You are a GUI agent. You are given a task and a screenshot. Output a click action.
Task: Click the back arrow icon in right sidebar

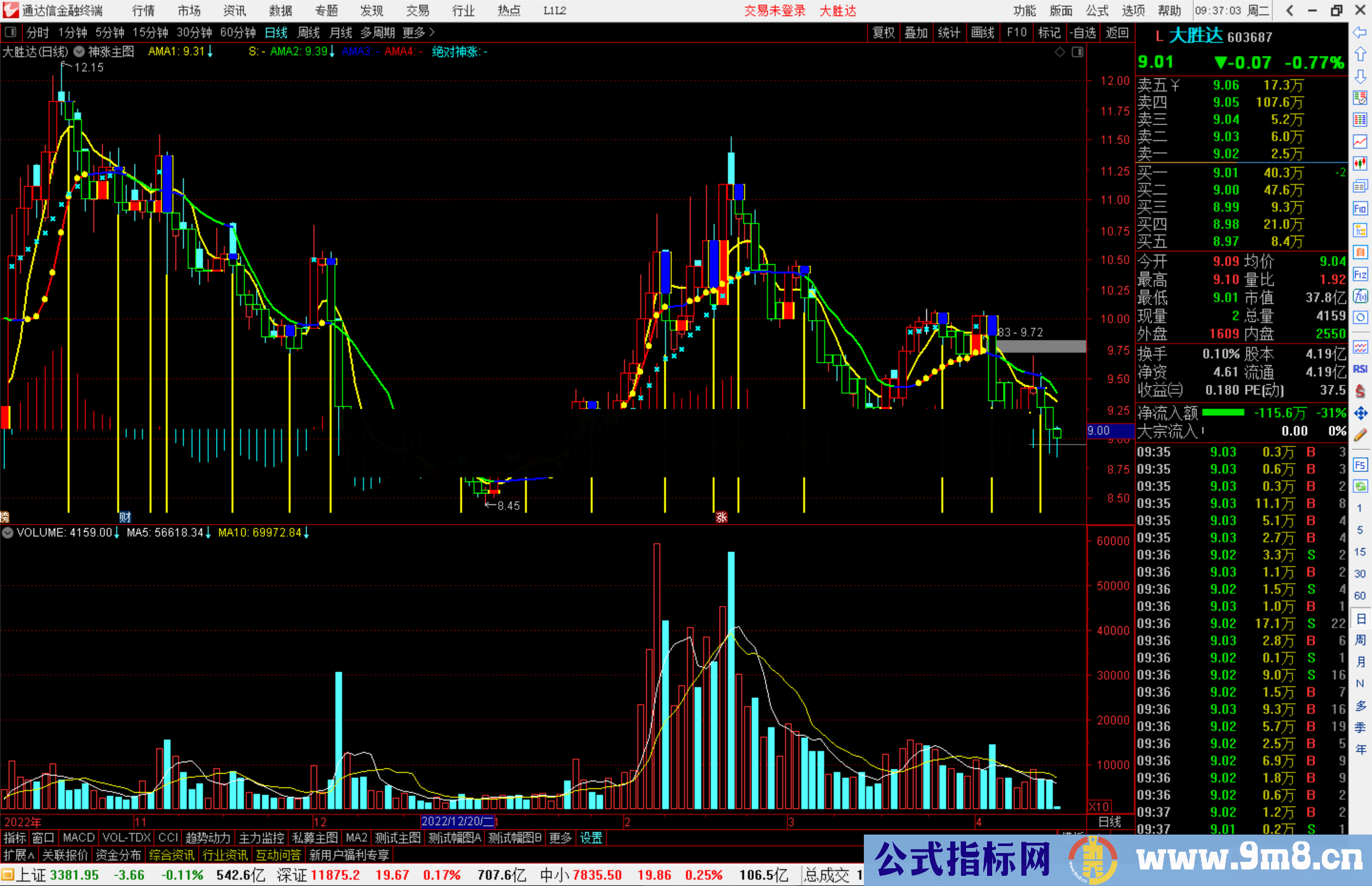click(1360, 32)
